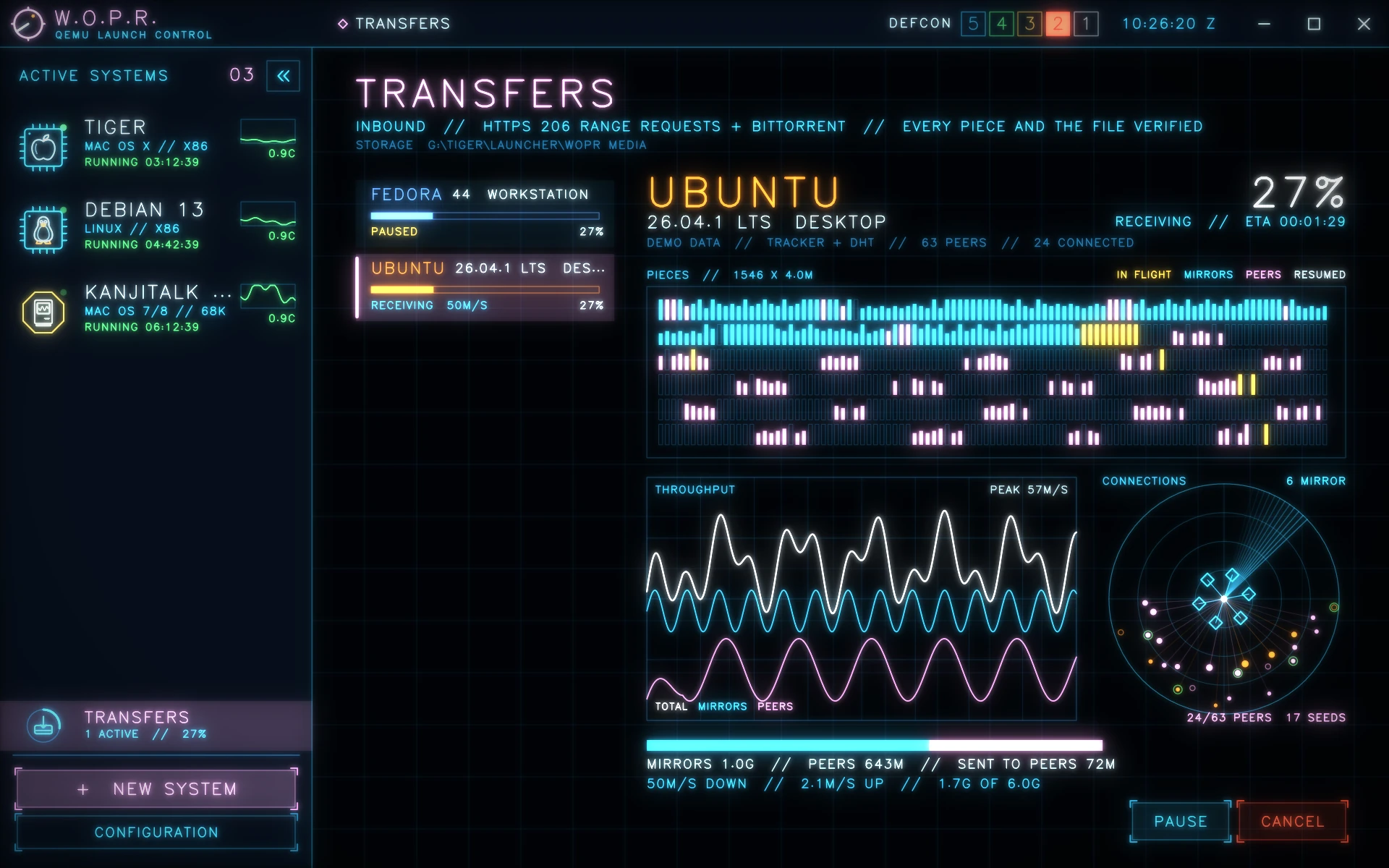Click the W.O.P.R. dial logo icon

pyautogui.click(x=28, y=24)
